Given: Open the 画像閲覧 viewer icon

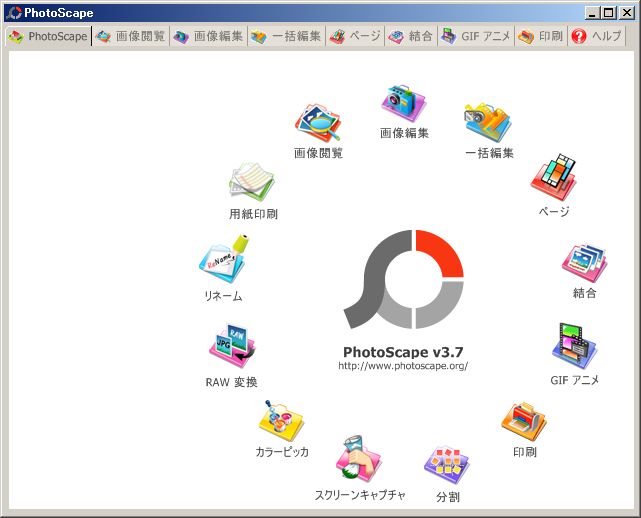Looking at the screenshot, I should [x=318, y=123].
